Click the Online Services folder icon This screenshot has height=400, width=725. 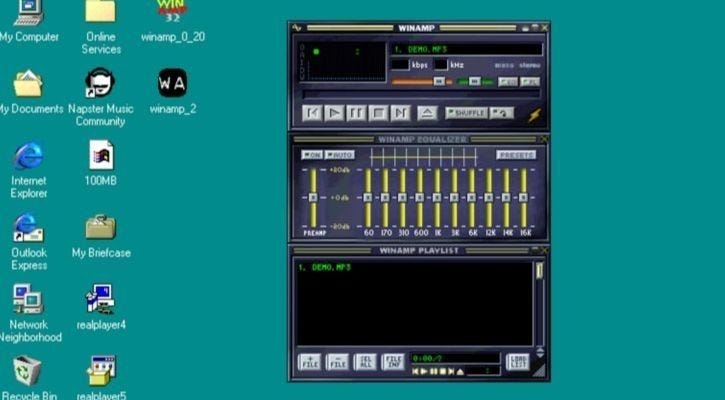tap(100, 12)
